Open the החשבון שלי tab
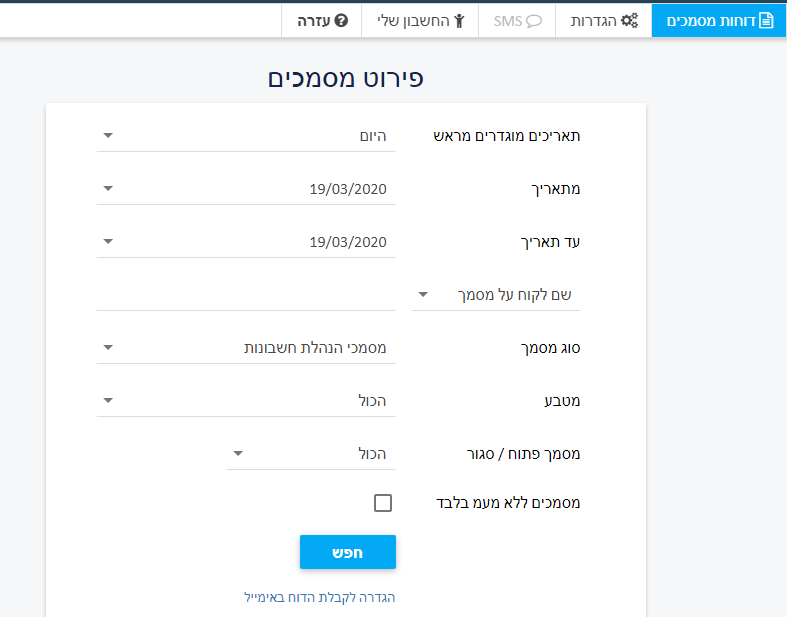 click(x=420, y=21)
